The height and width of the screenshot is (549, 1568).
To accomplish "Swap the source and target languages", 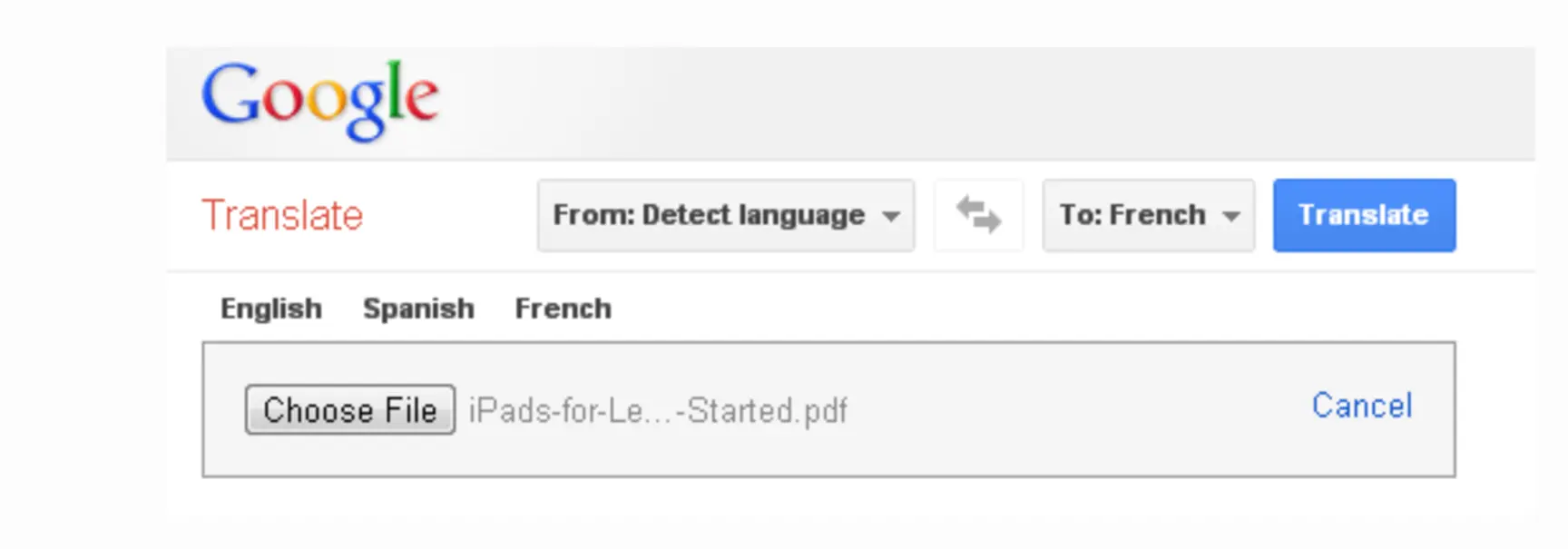I will [x=979, y=215].
